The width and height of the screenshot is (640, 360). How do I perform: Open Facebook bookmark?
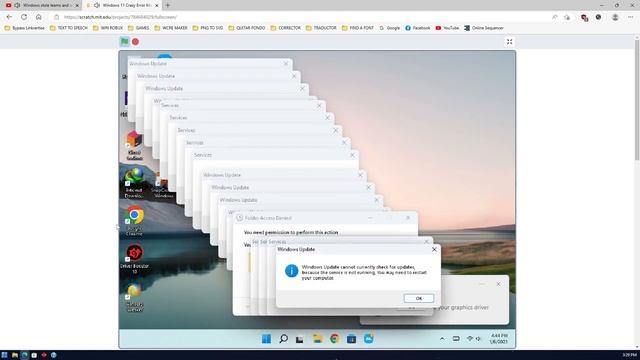tap(418, 28)
